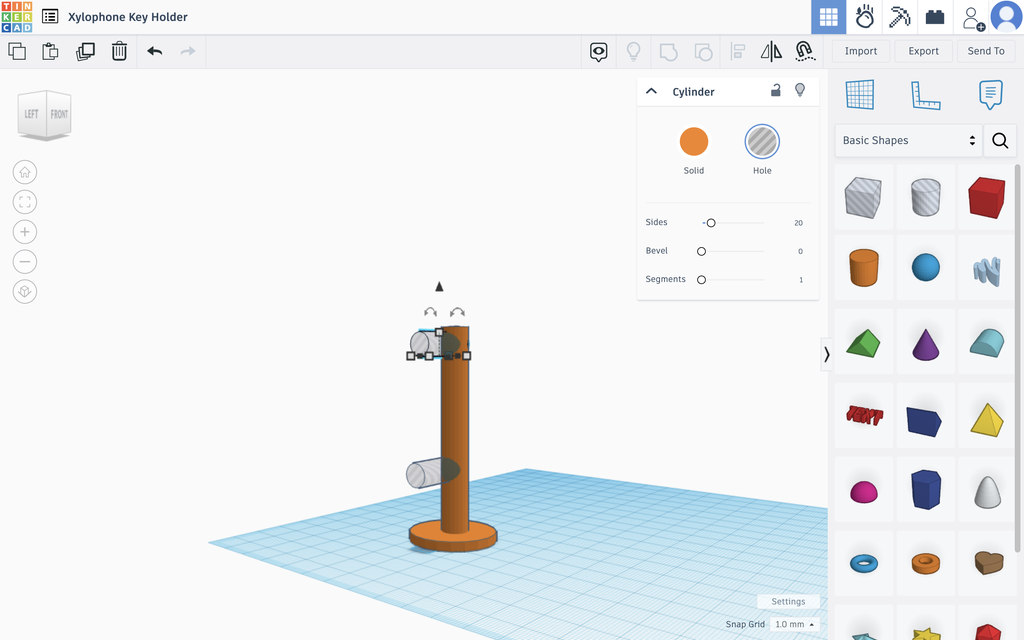Image resolution: width=1024 pixels, height=640 pixels.
Task: Pick the orange Cylinder shape
Action: coord(863,268)
